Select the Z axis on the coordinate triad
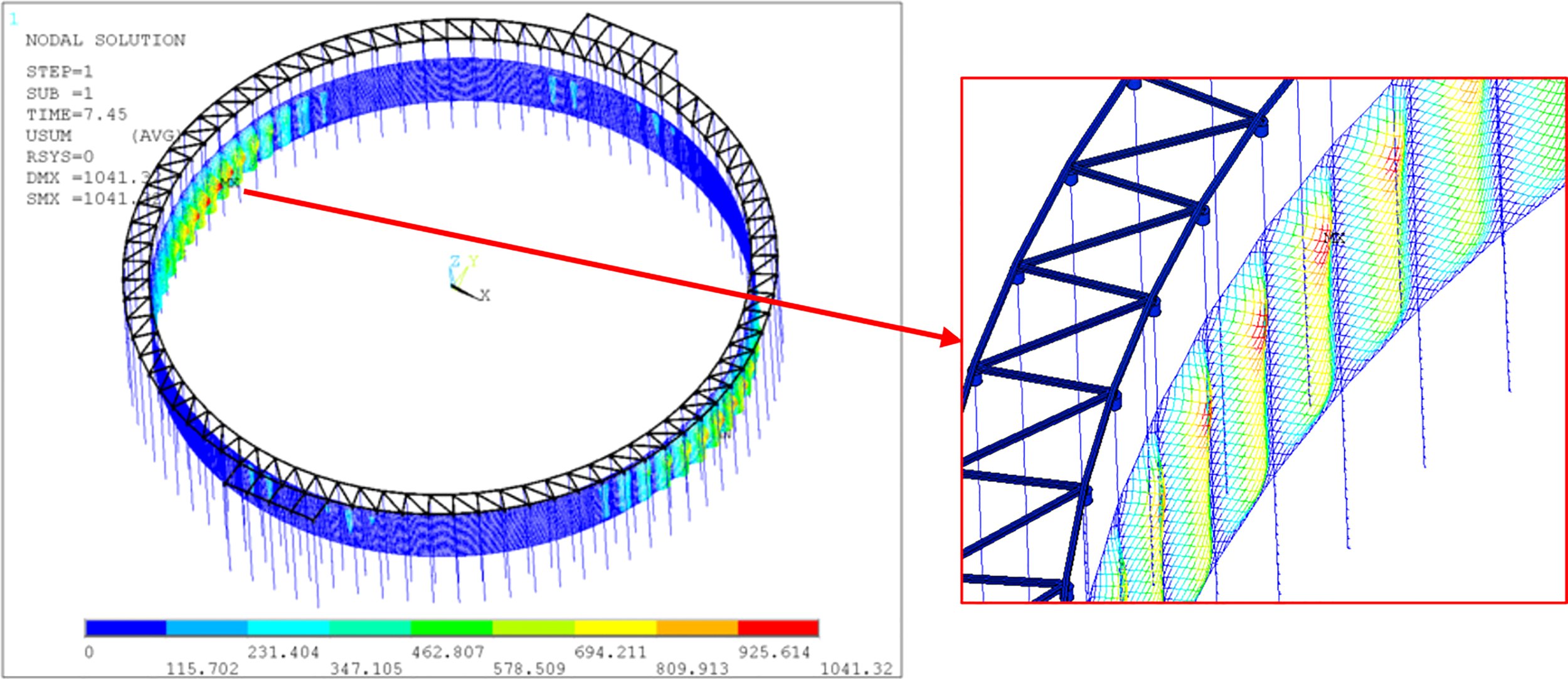This screenshot has width=1568, height=679. [x=453, y=259]
